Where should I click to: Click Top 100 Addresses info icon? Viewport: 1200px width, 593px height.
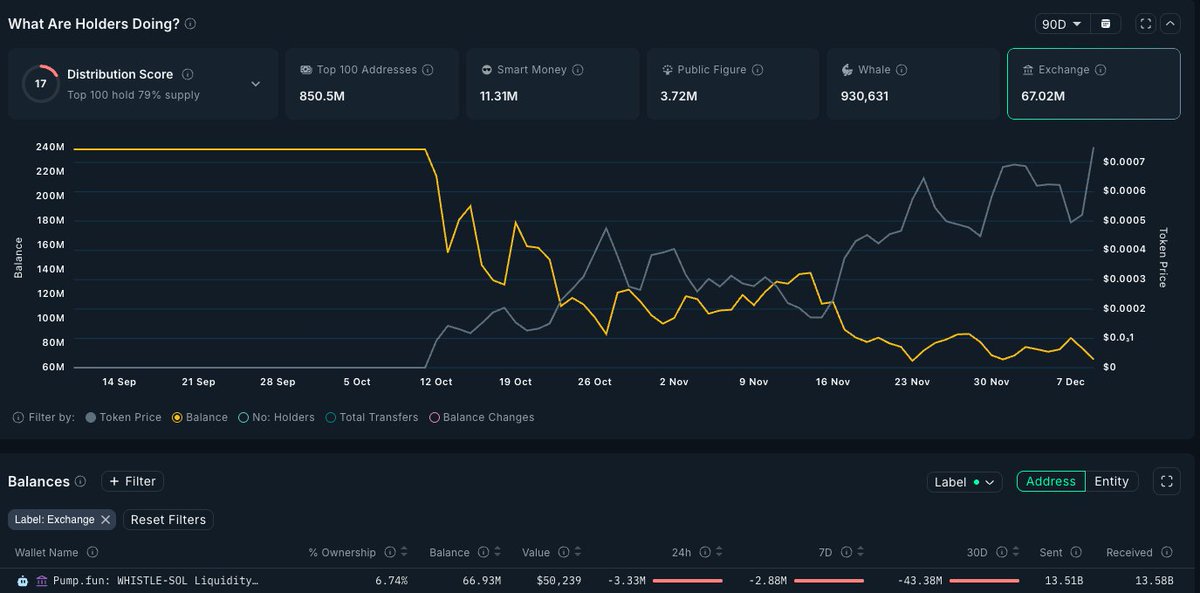click(x=428, y=70)
